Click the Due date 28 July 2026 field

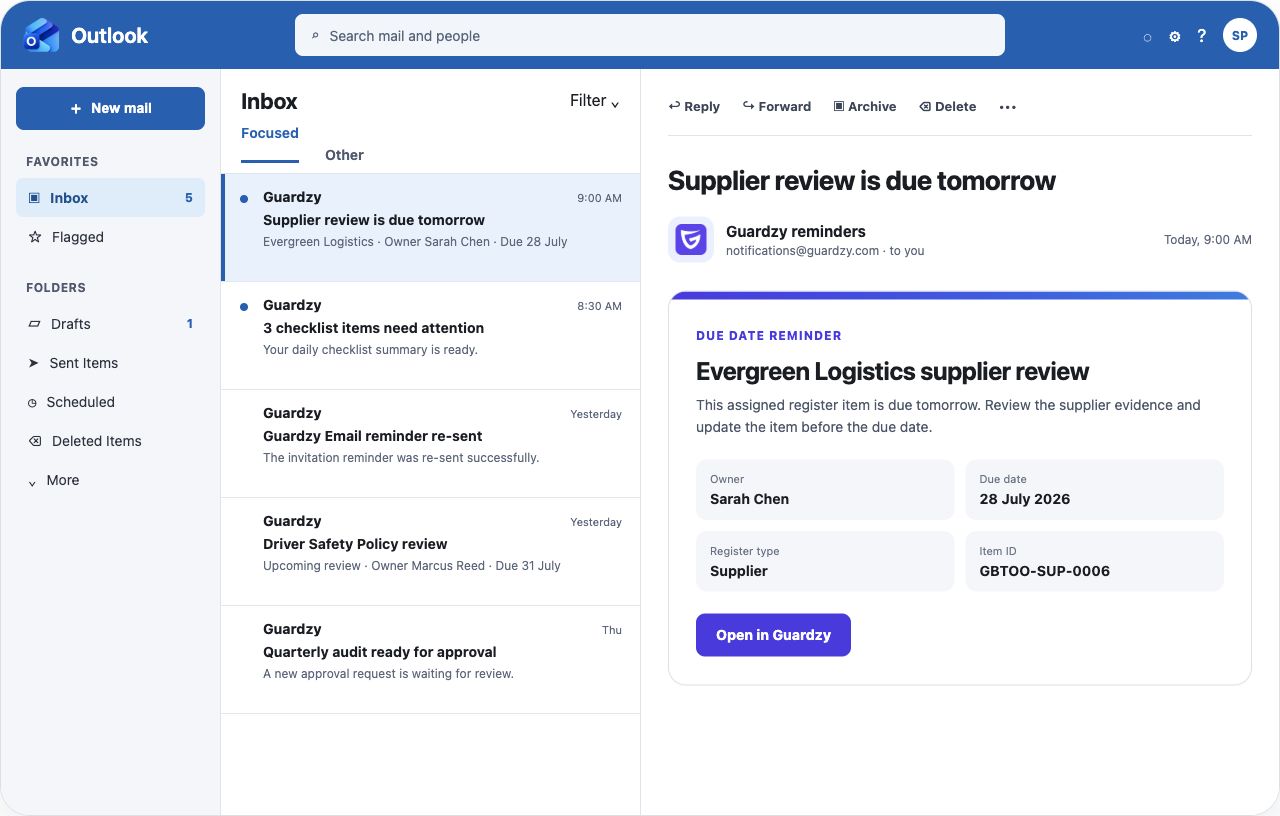(1094, 489)
